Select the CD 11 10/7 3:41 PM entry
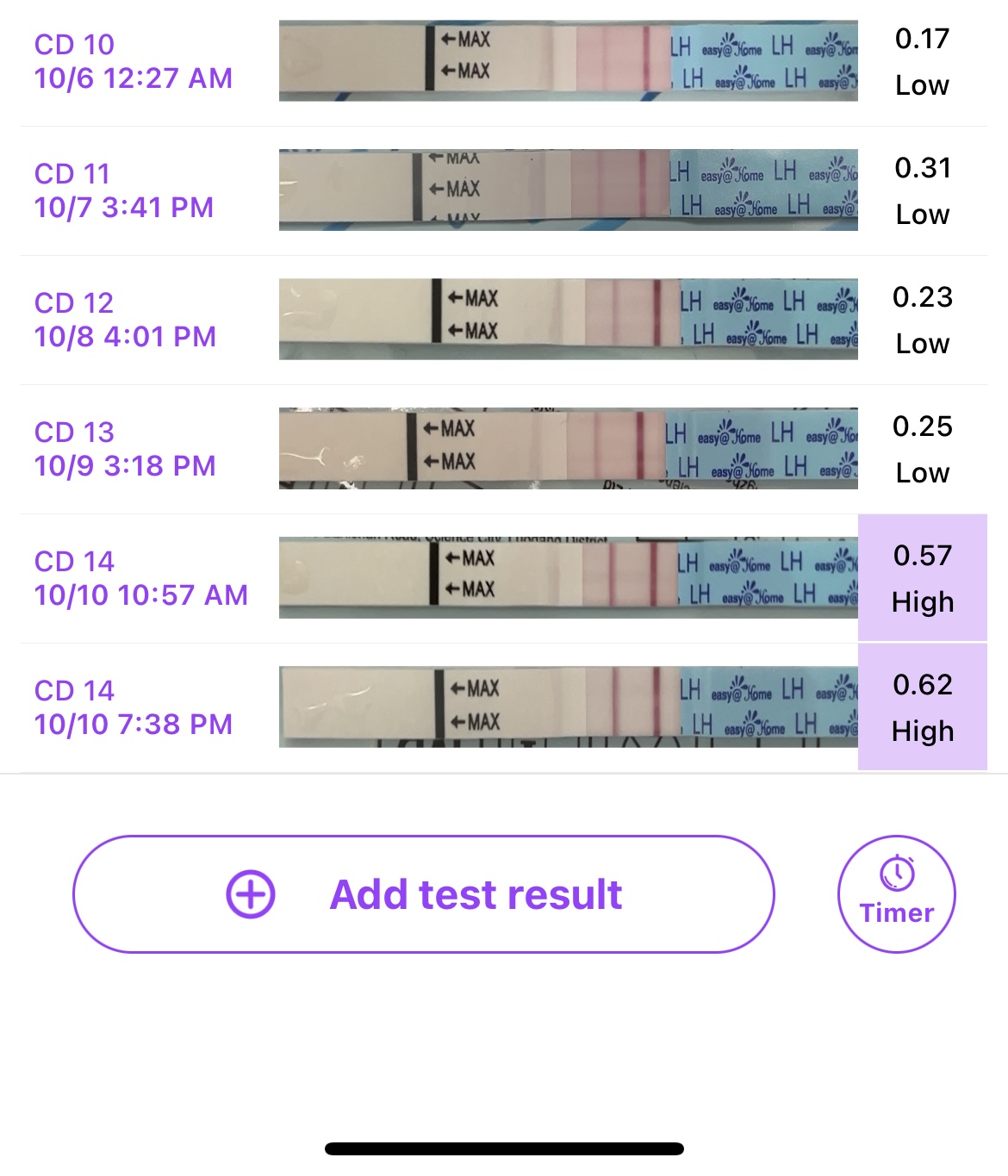 pos(124,190)
